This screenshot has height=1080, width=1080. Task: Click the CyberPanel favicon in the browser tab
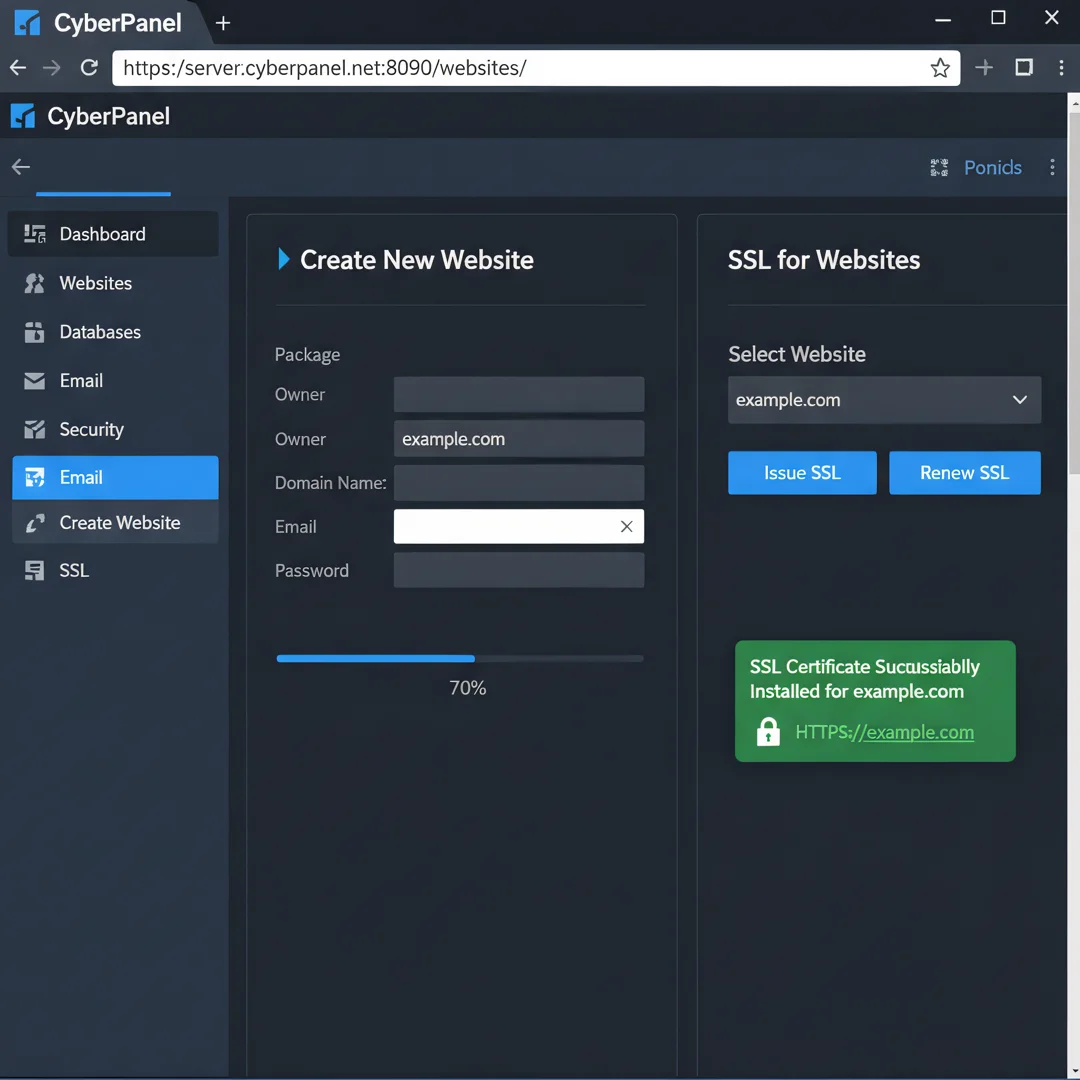tap(27, 23)
